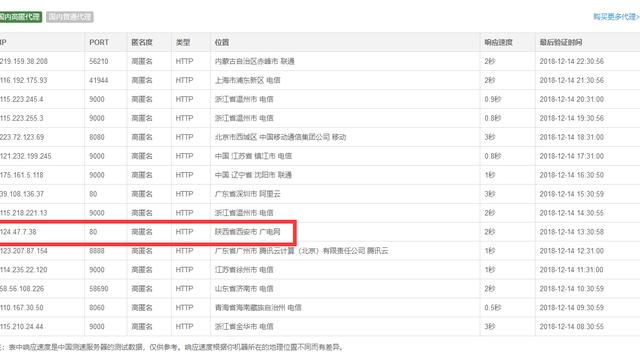Select IP address 115.218.221.13
Image resolution: width=640 pixels, height=360 pixels.
tap(24, 213)
